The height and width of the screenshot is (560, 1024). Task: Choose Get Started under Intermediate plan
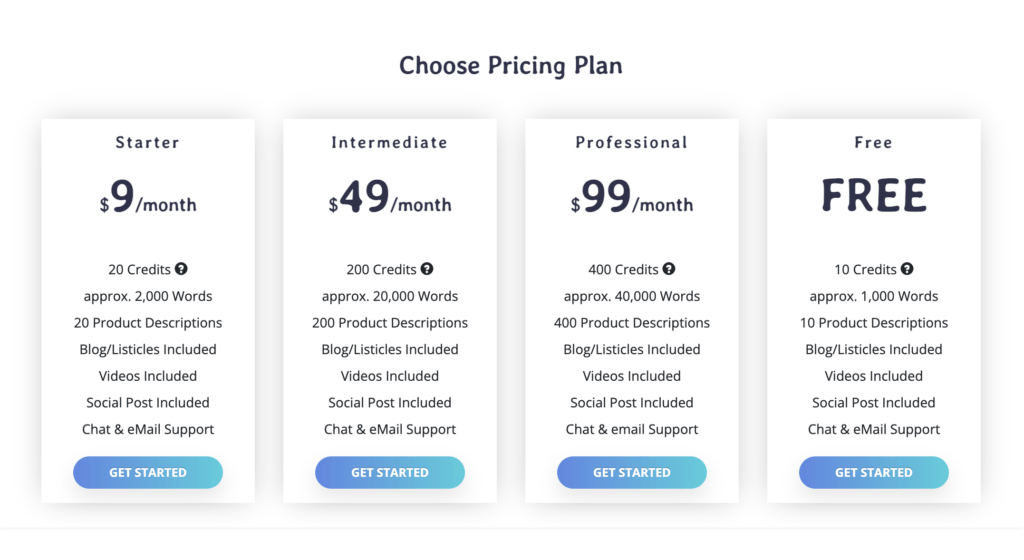pos(390,473)
